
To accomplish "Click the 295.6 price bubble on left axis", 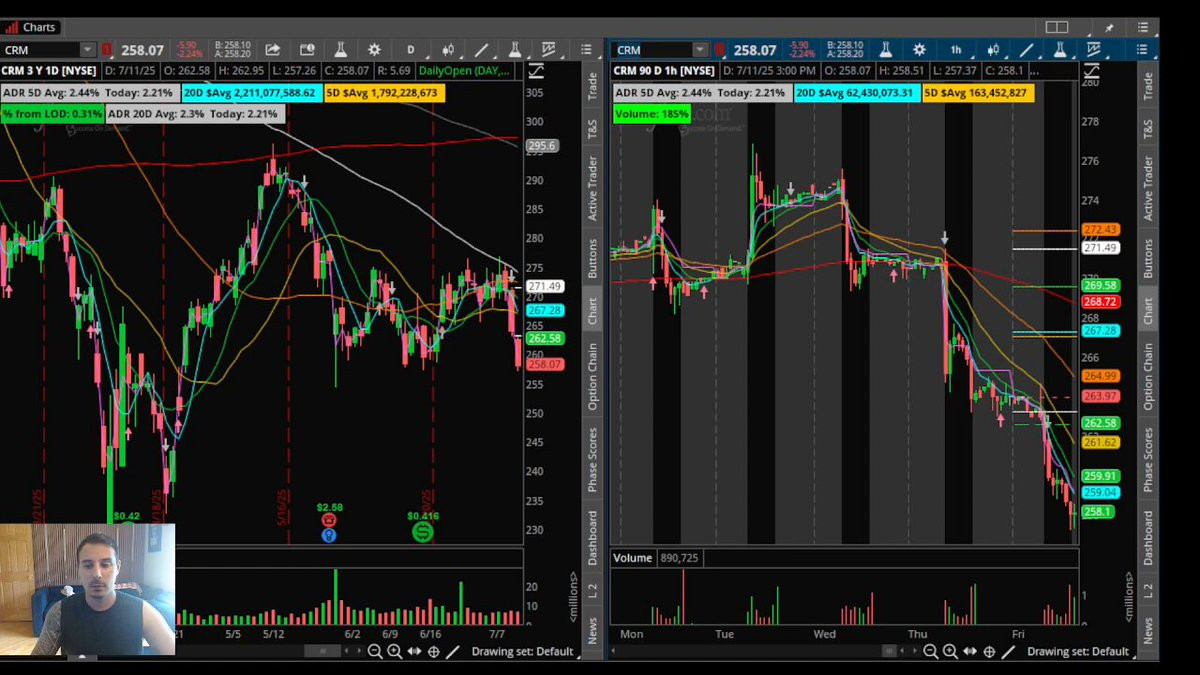I will [541, 146].
